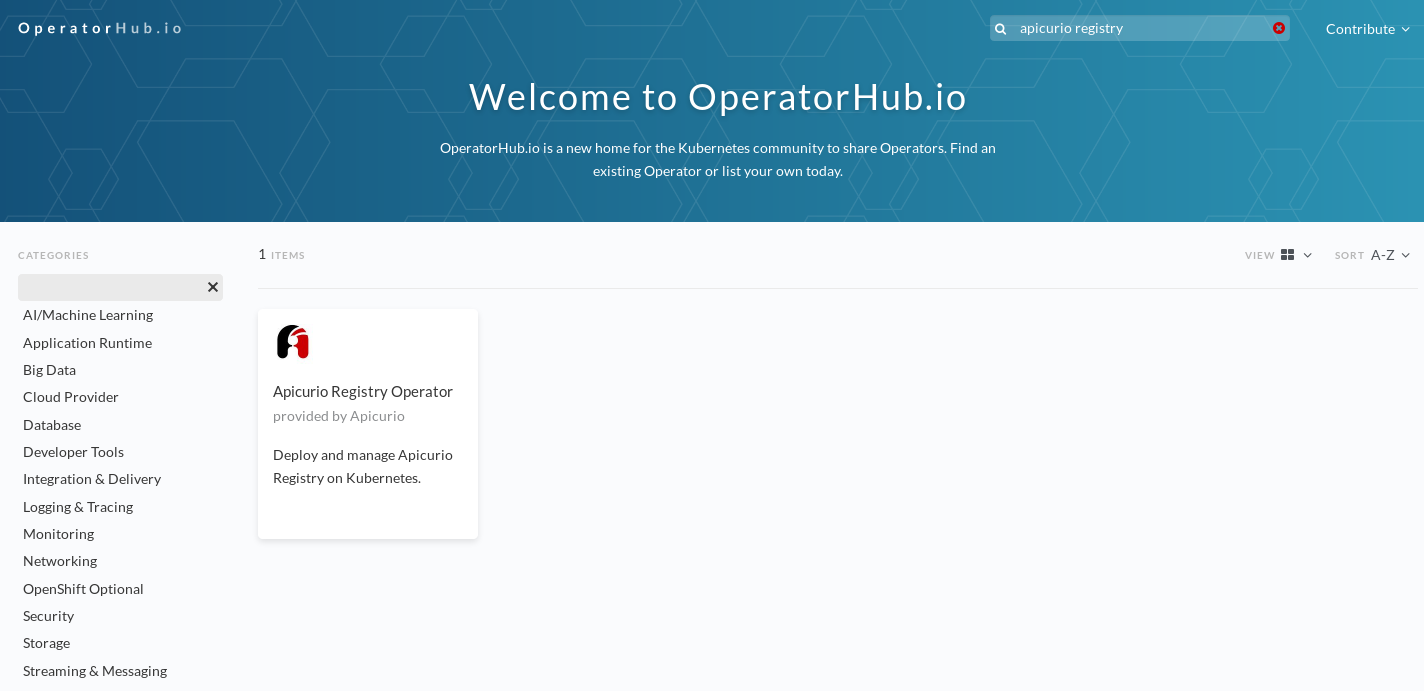This screenshot has height=691, width=1424.
Task: Select the Networking category
Action: pos(59,560)
